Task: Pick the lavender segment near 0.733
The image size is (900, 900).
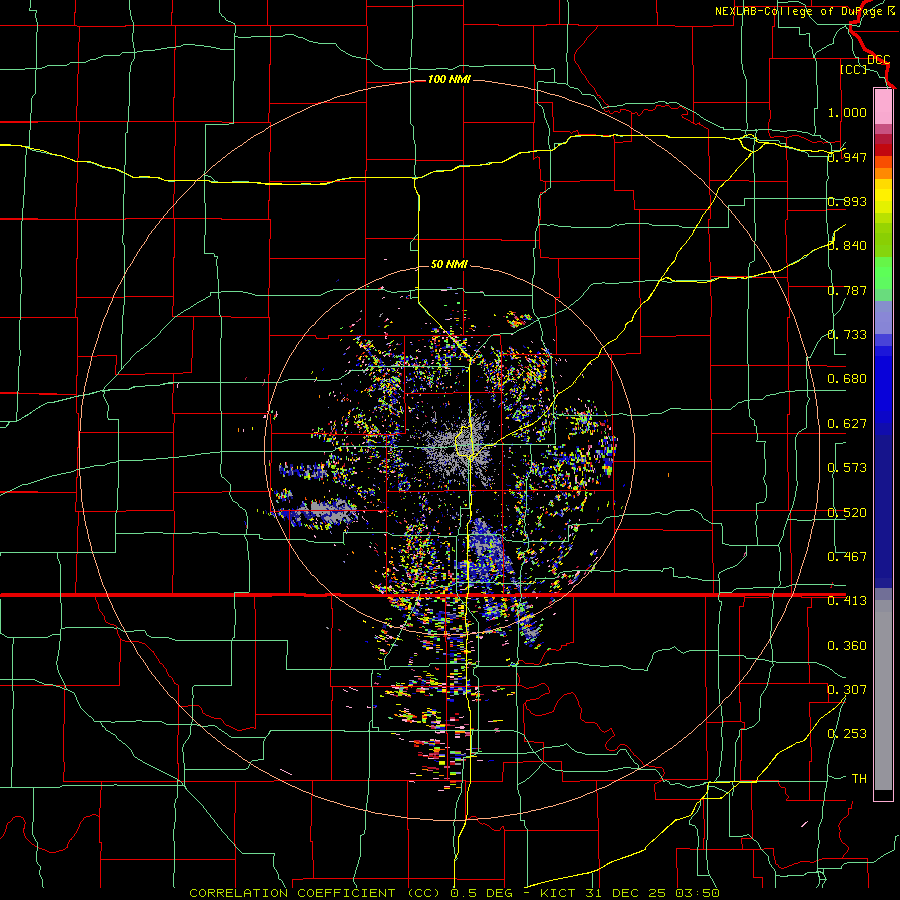Action: pyautogui.click(x=883, y=317)
